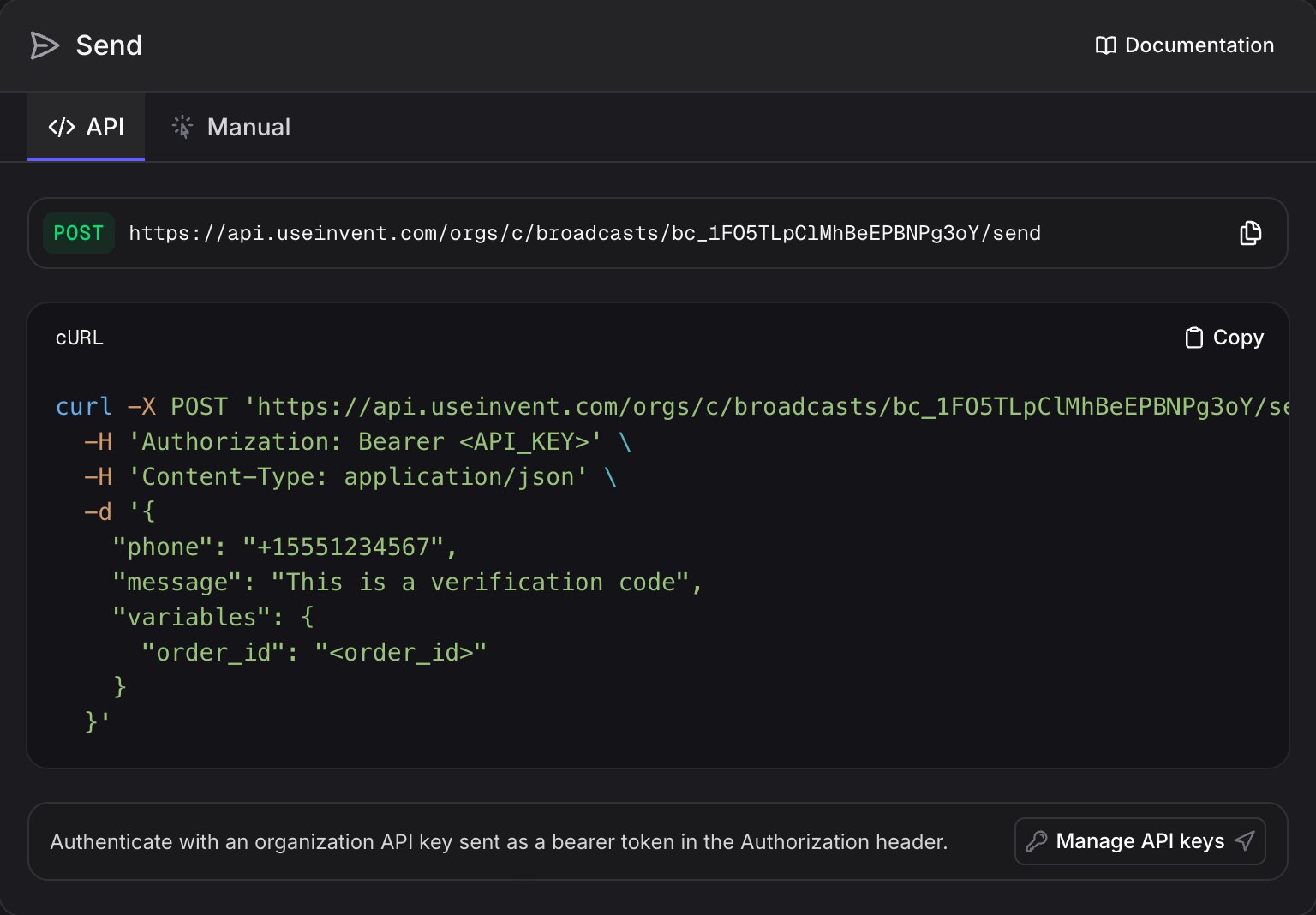Screen dimensions: 1316x915
Task: Click the cURL label
Action: coord(80,338)
